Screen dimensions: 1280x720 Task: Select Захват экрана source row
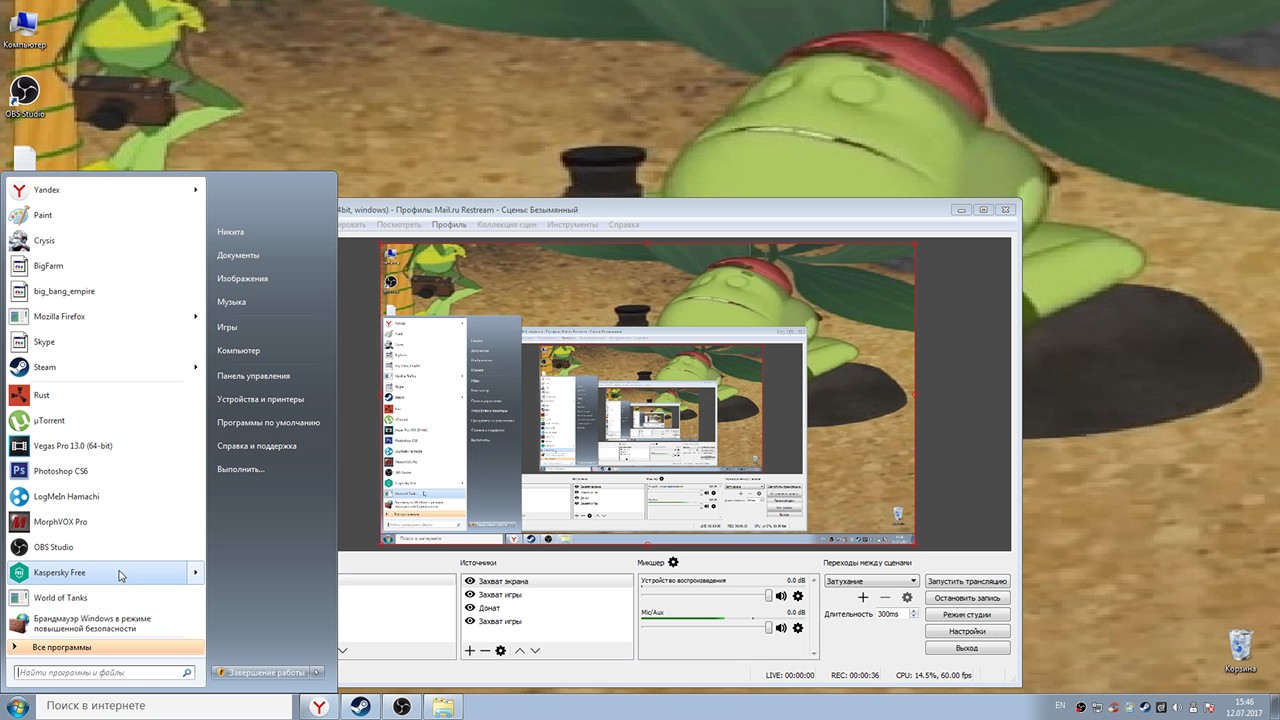point(547,581)
